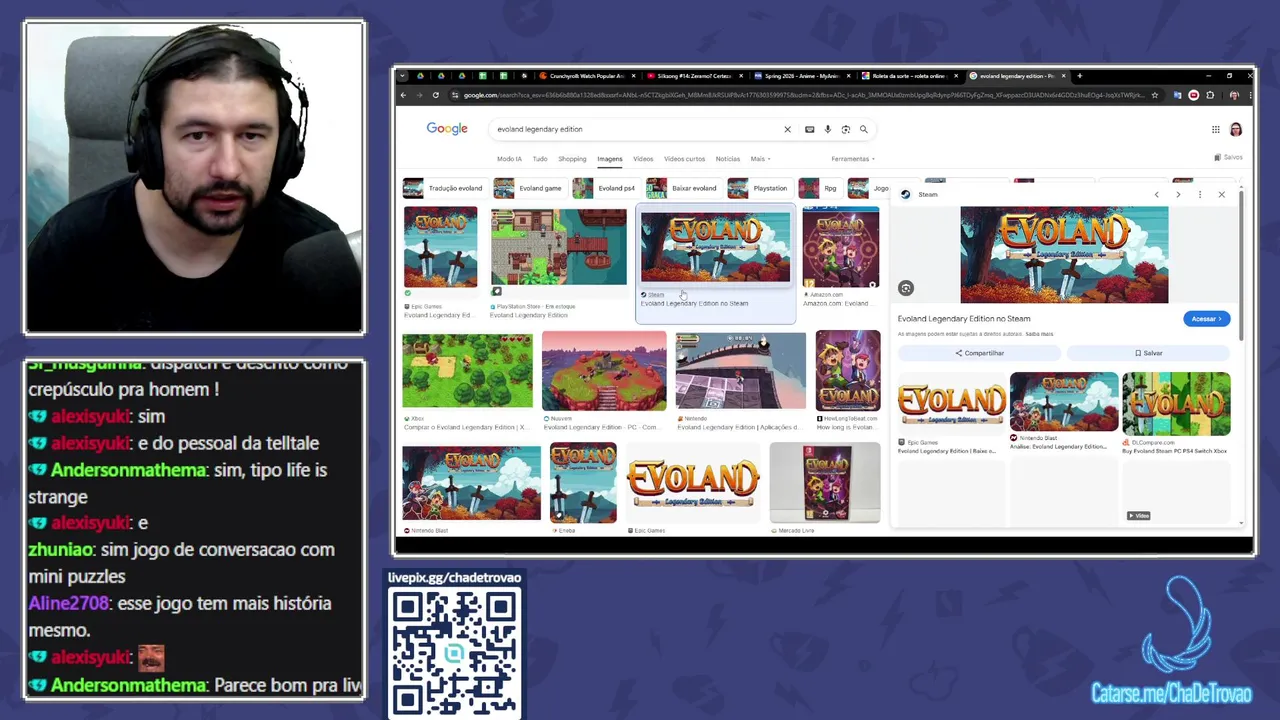Go forward in Chrome navigation

[419, 95]
